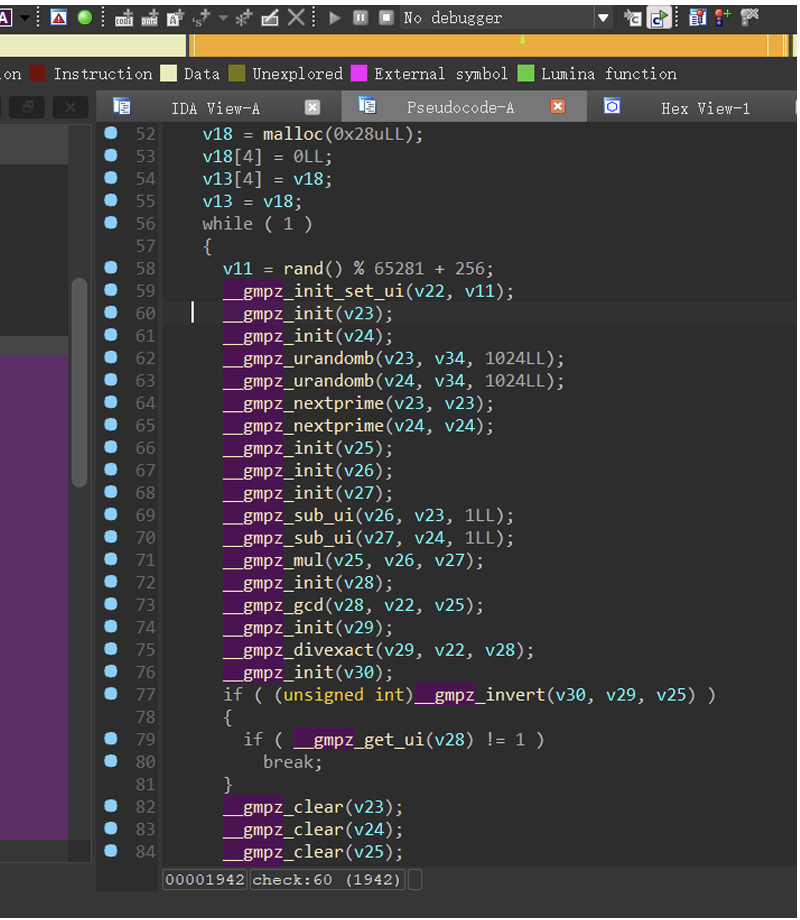The height and width of the screenshot is (920, 800).
Task: Toggle breakpoint dot on line 77
Action: pyautogui.click(x=111, y=694)
